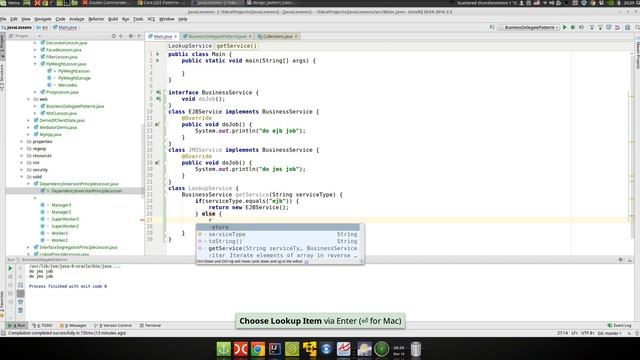Open the Refactor menu
The height and width of the screenshot is (360, 640).
[96, 19]
